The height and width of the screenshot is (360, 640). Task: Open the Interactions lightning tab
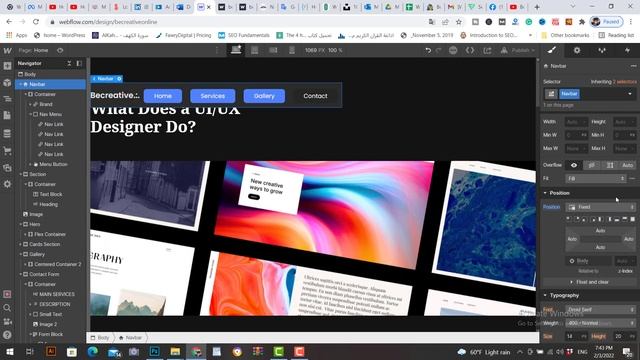point(627,50)
